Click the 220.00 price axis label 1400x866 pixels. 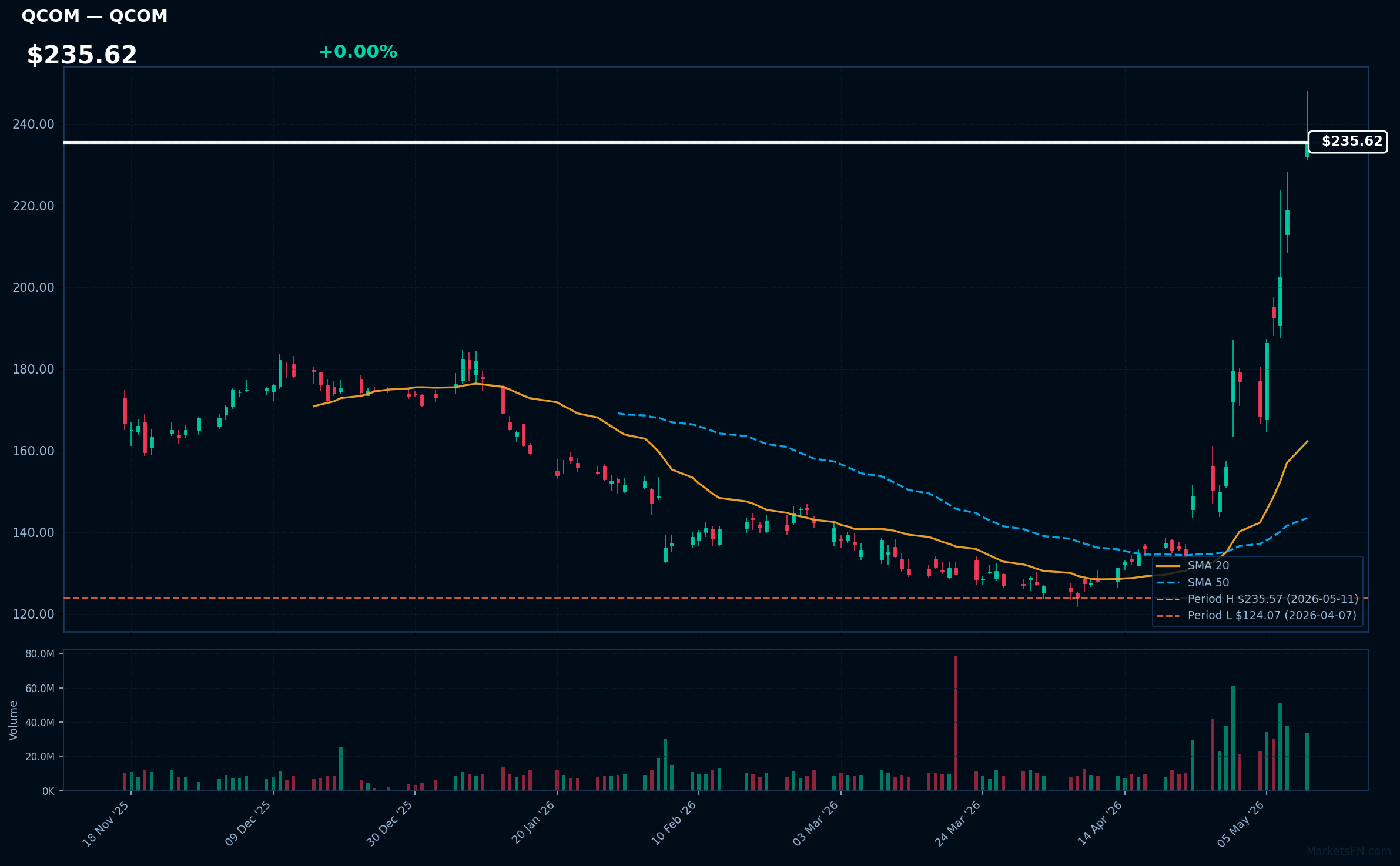click(33, 206)
